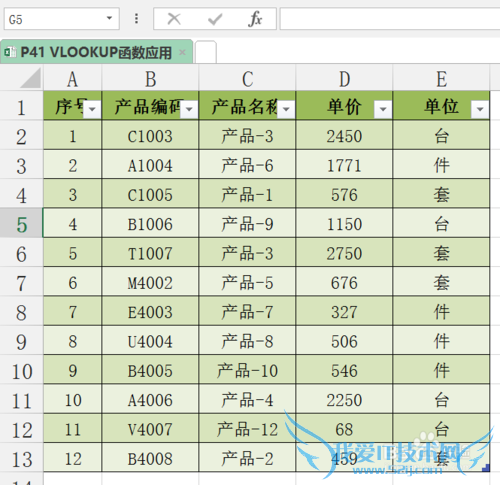Viewport: 500px width, 485px height.
Task: Open the 序号 column filter dropdown
Action: coord(92,109)
